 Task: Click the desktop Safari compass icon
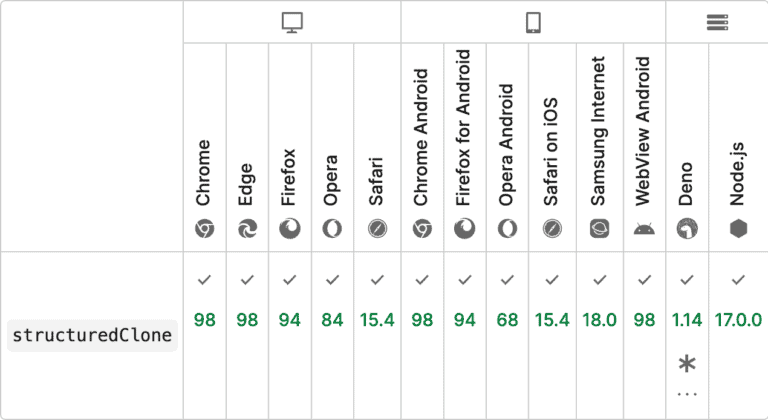[x=377, y=229]
